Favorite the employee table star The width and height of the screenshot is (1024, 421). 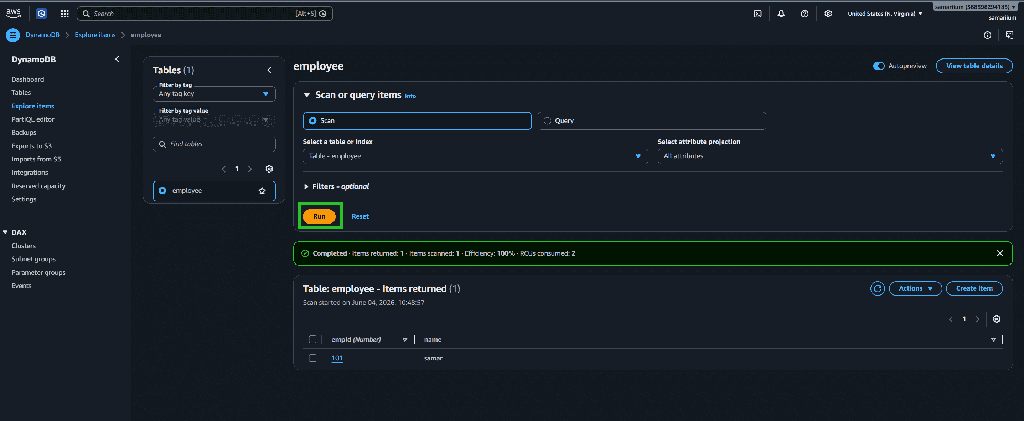click(262, 191)
